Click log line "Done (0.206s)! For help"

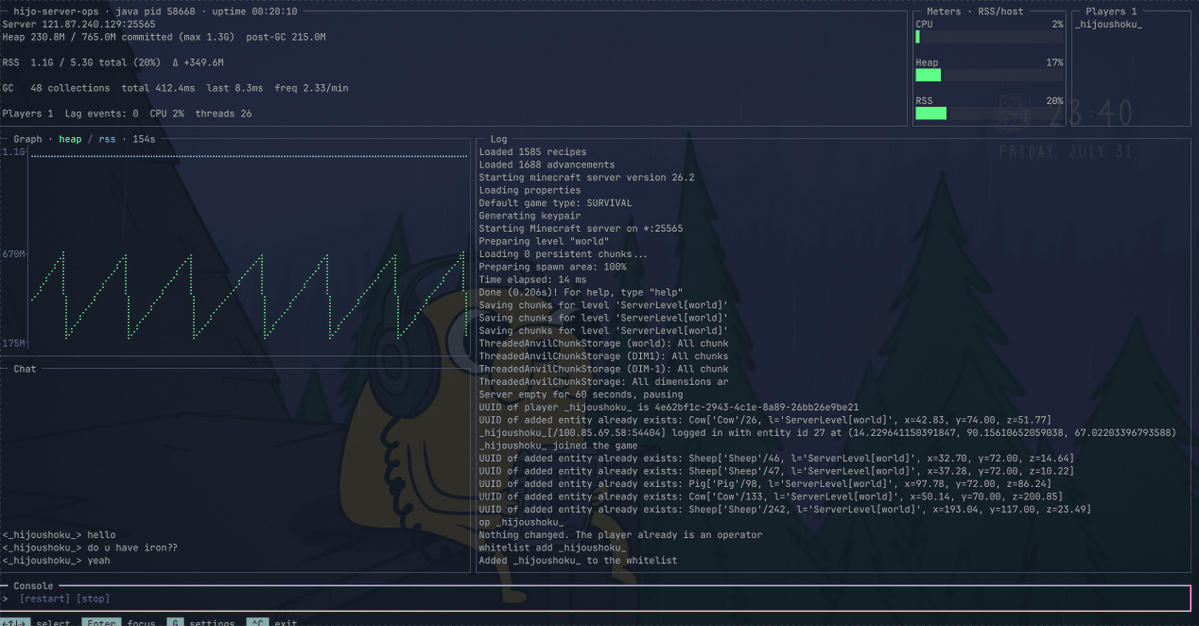[x=581, y=293]
